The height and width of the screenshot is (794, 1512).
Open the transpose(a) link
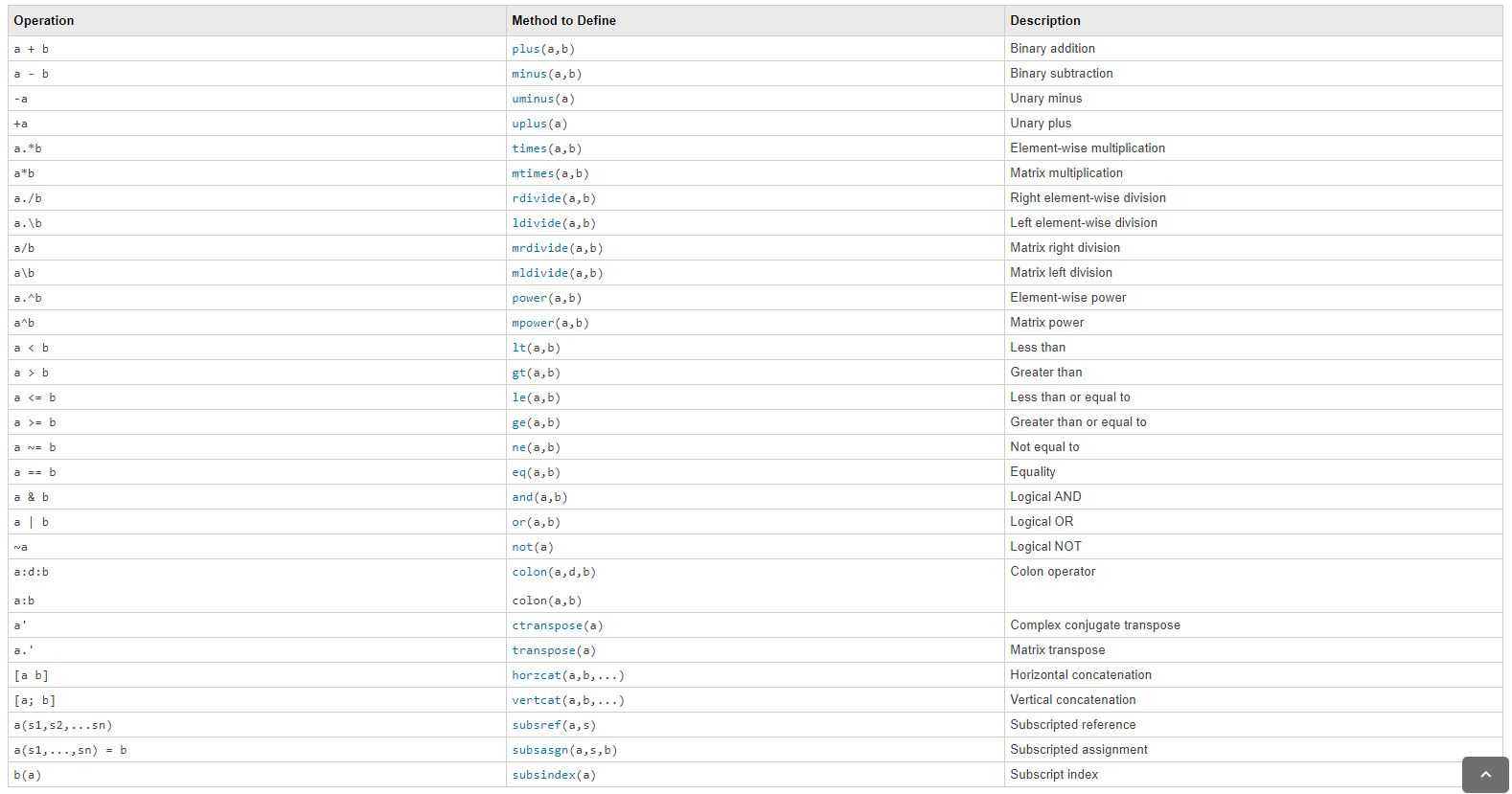point(543,650)
